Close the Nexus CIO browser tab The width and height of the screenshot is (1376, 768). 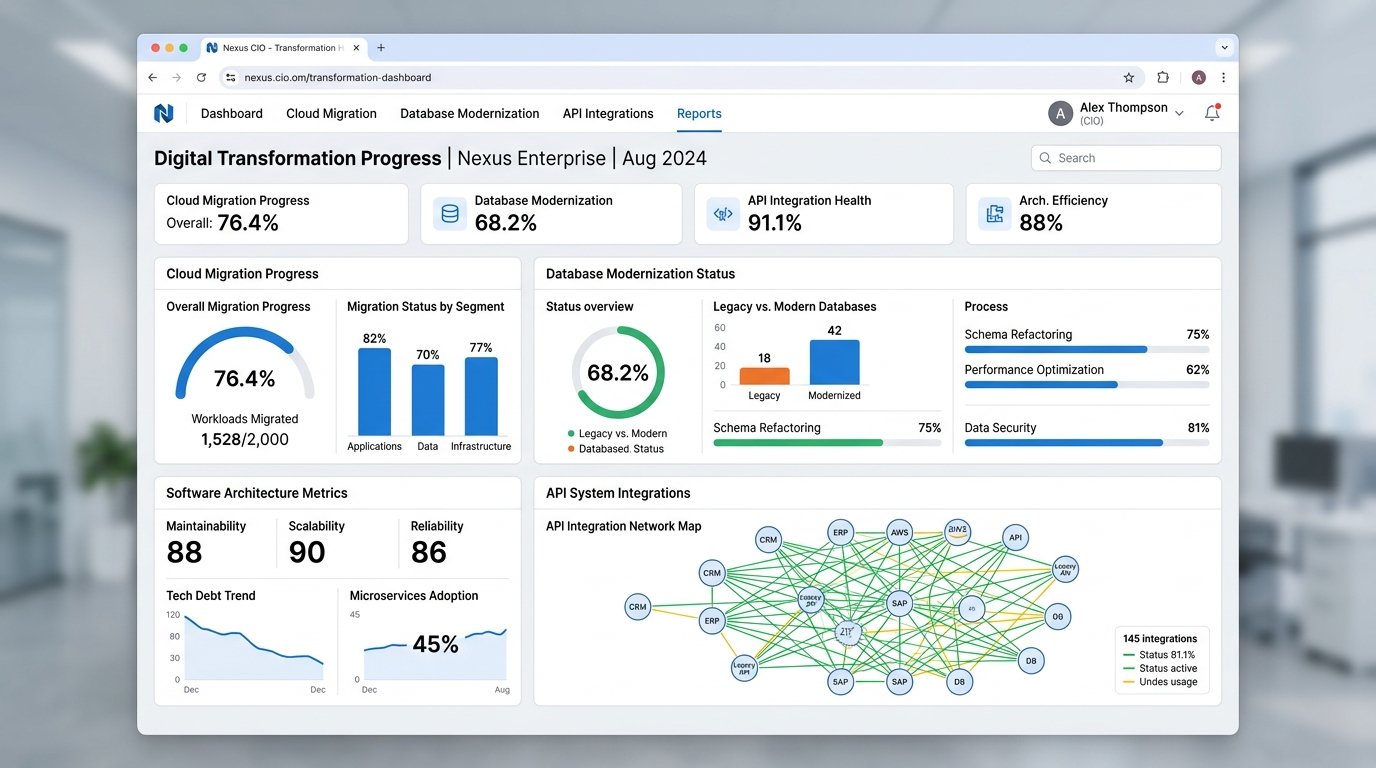click(355, 47)
